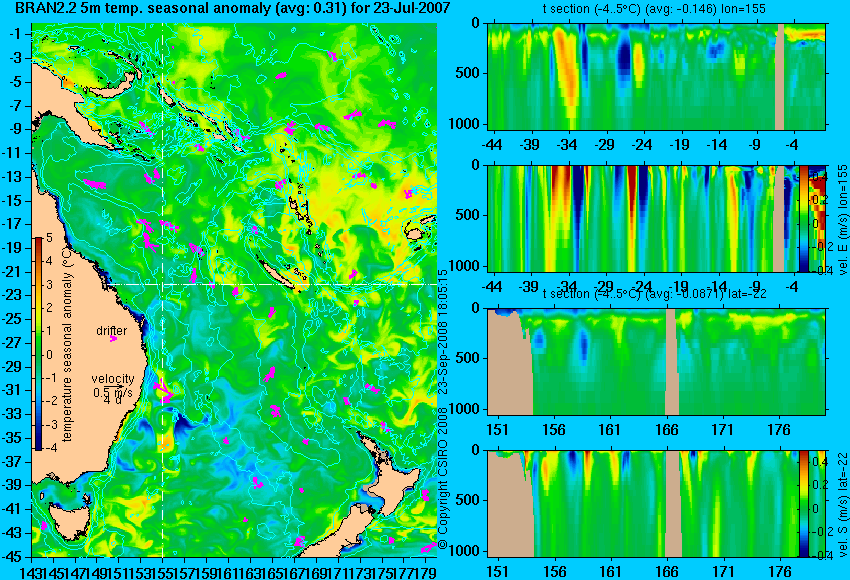Click the magenta drifter legend marker
The width and height of the screenshot is (850, 580).
coord(113,339)
